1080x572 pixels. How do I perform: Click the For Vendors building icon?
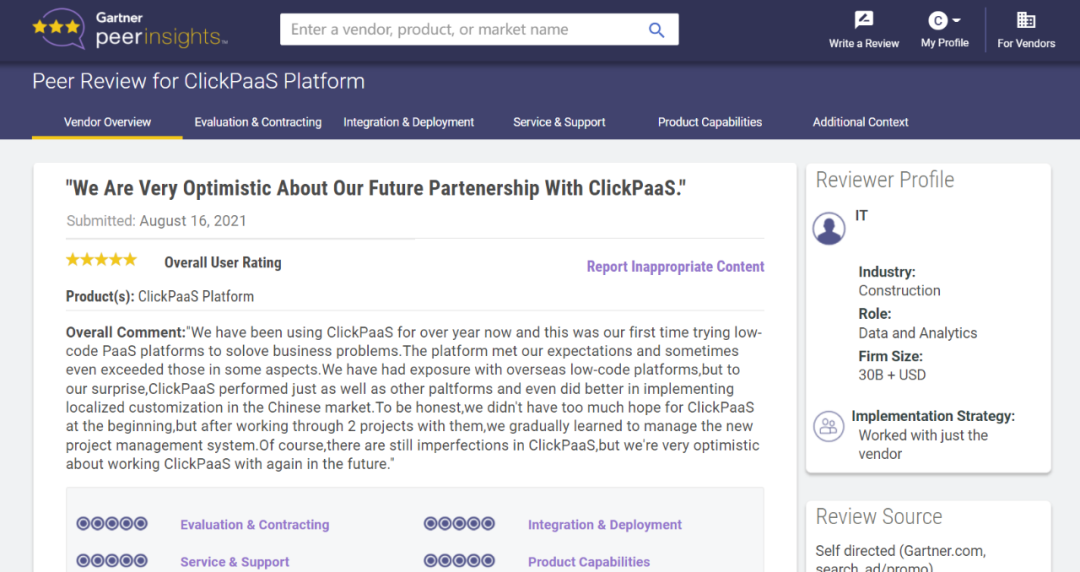click(x=1026, y=20)
